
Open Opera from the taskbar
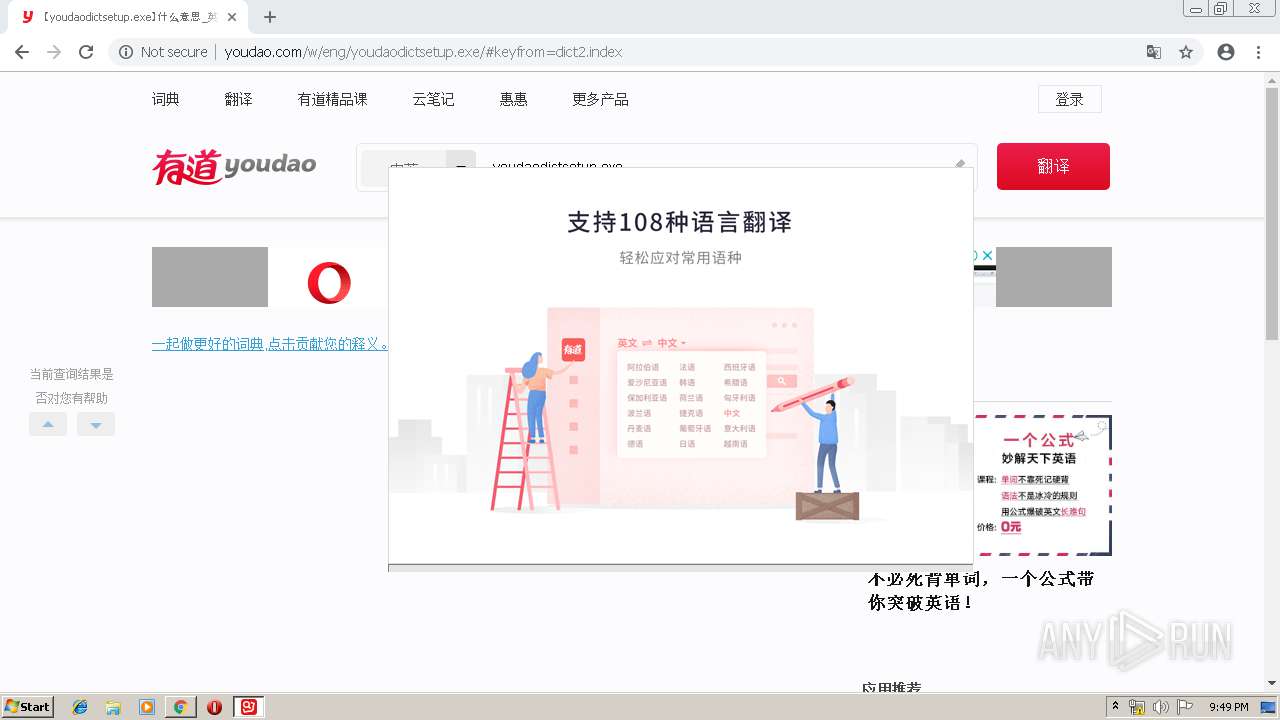click(214, 707)
